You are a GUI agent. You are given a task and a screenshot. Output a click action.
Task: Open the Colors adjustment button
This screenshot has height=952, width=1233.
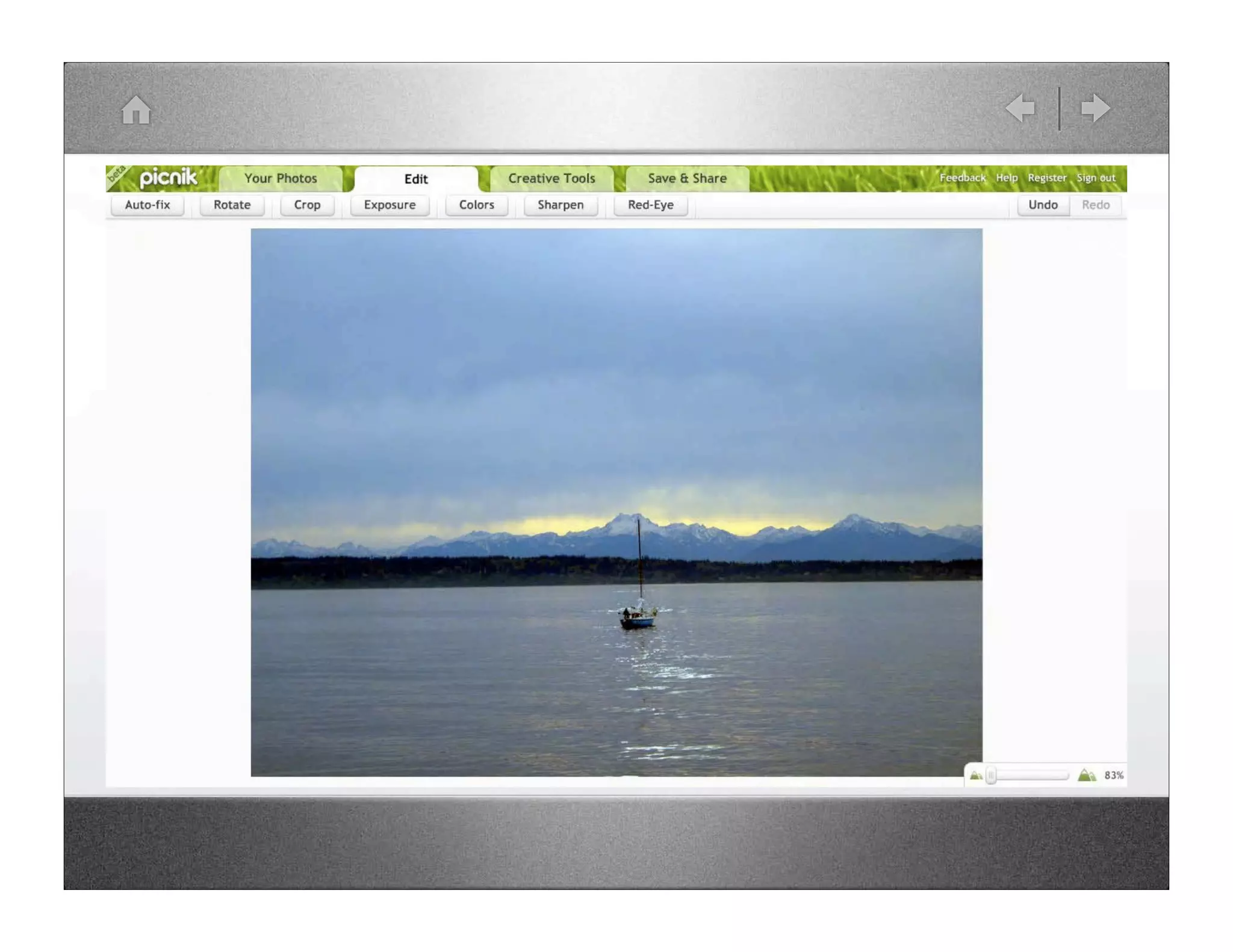click(x=476, y=205)
